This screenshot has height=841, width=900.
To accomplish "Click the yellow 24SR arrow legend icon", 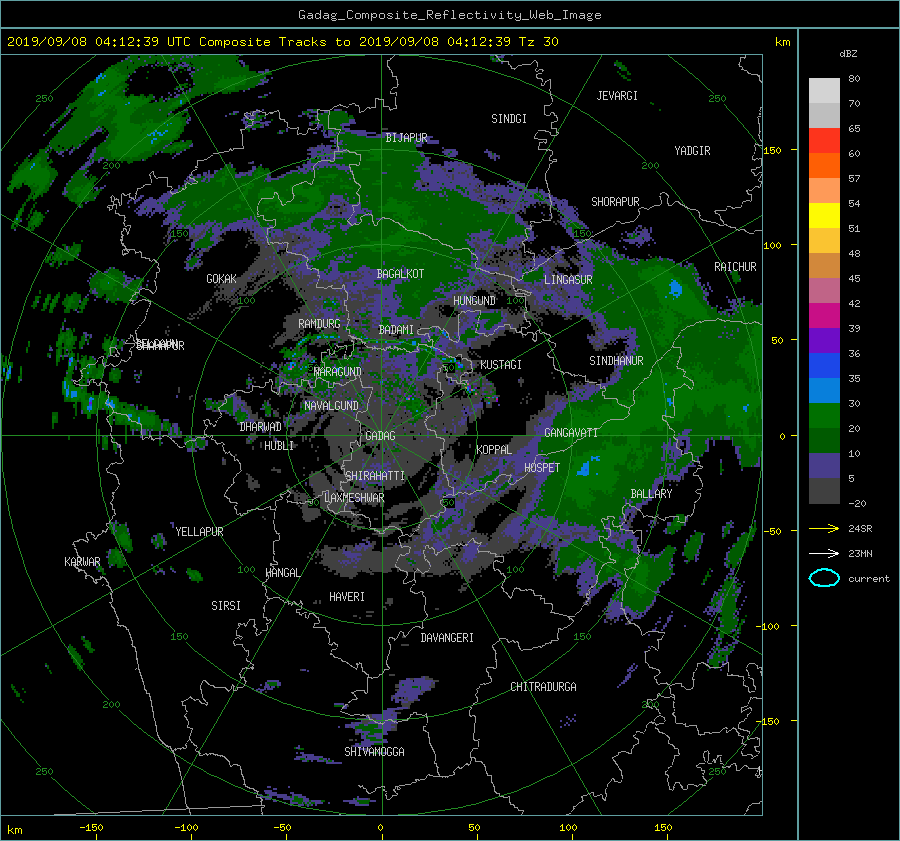I will tap(824, 528).
